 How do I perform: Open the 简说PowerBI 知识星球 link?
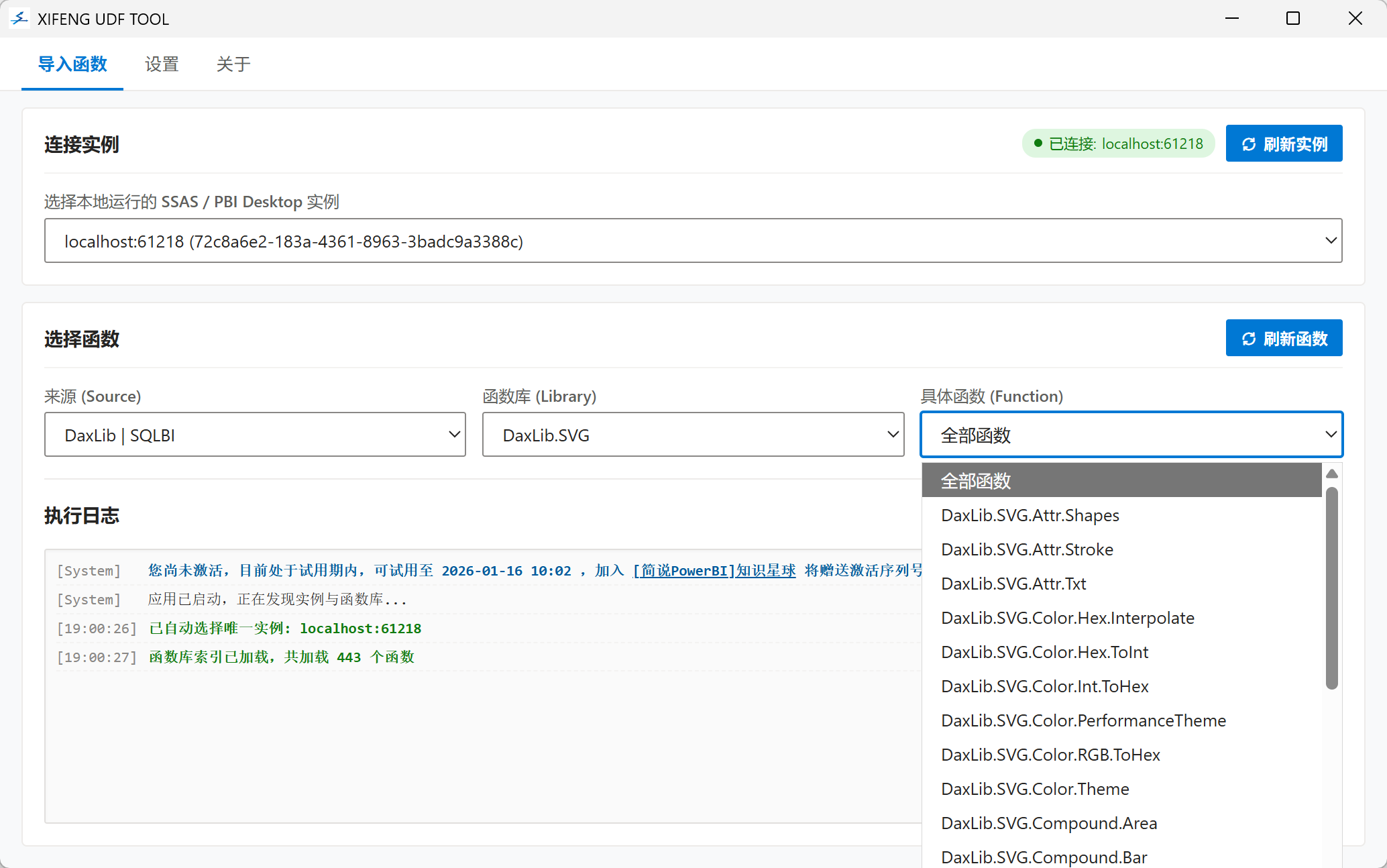[x=714, y=571]
